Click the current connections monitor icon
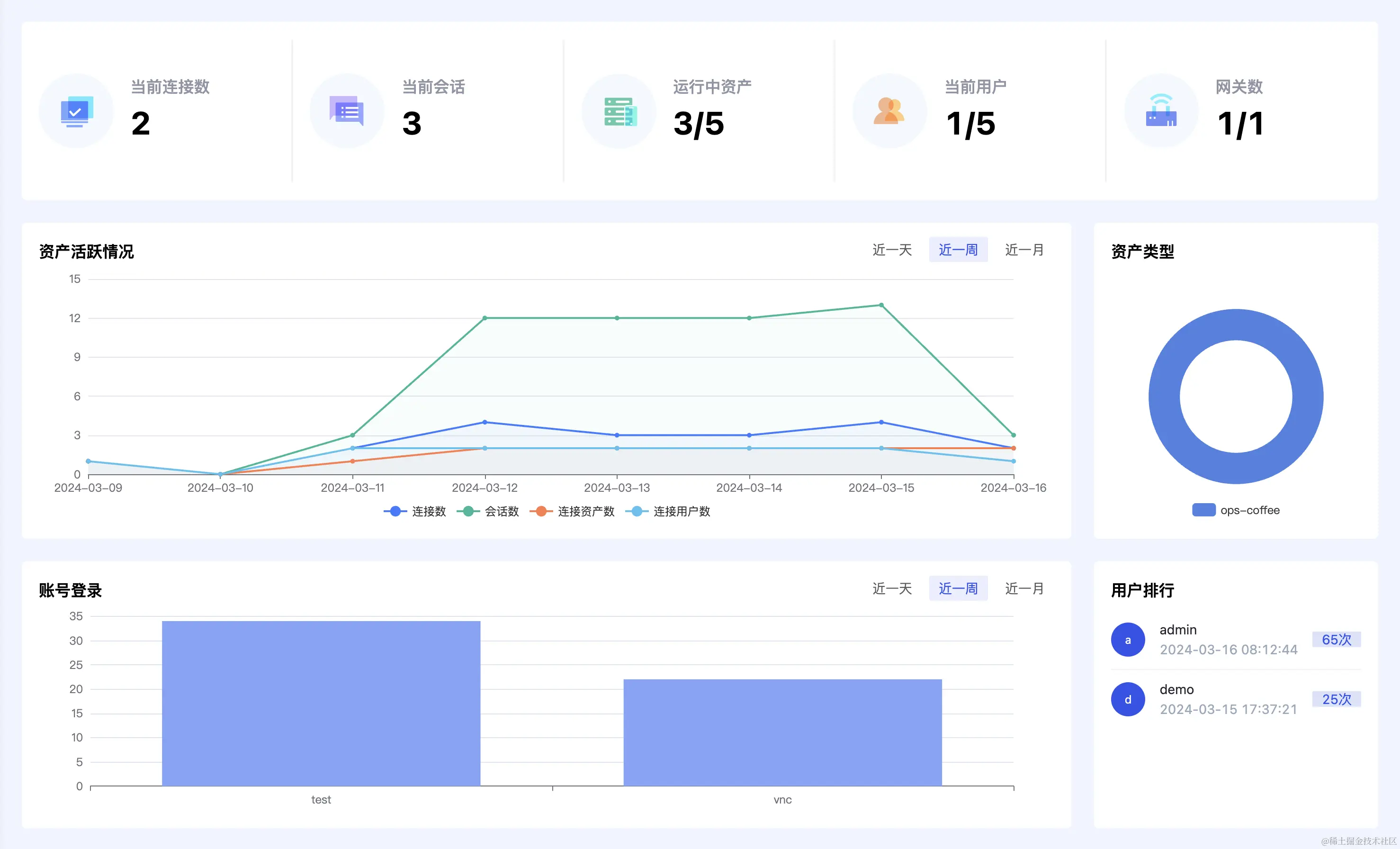Screen dimensions: 1400x849 tap(76, 111)
